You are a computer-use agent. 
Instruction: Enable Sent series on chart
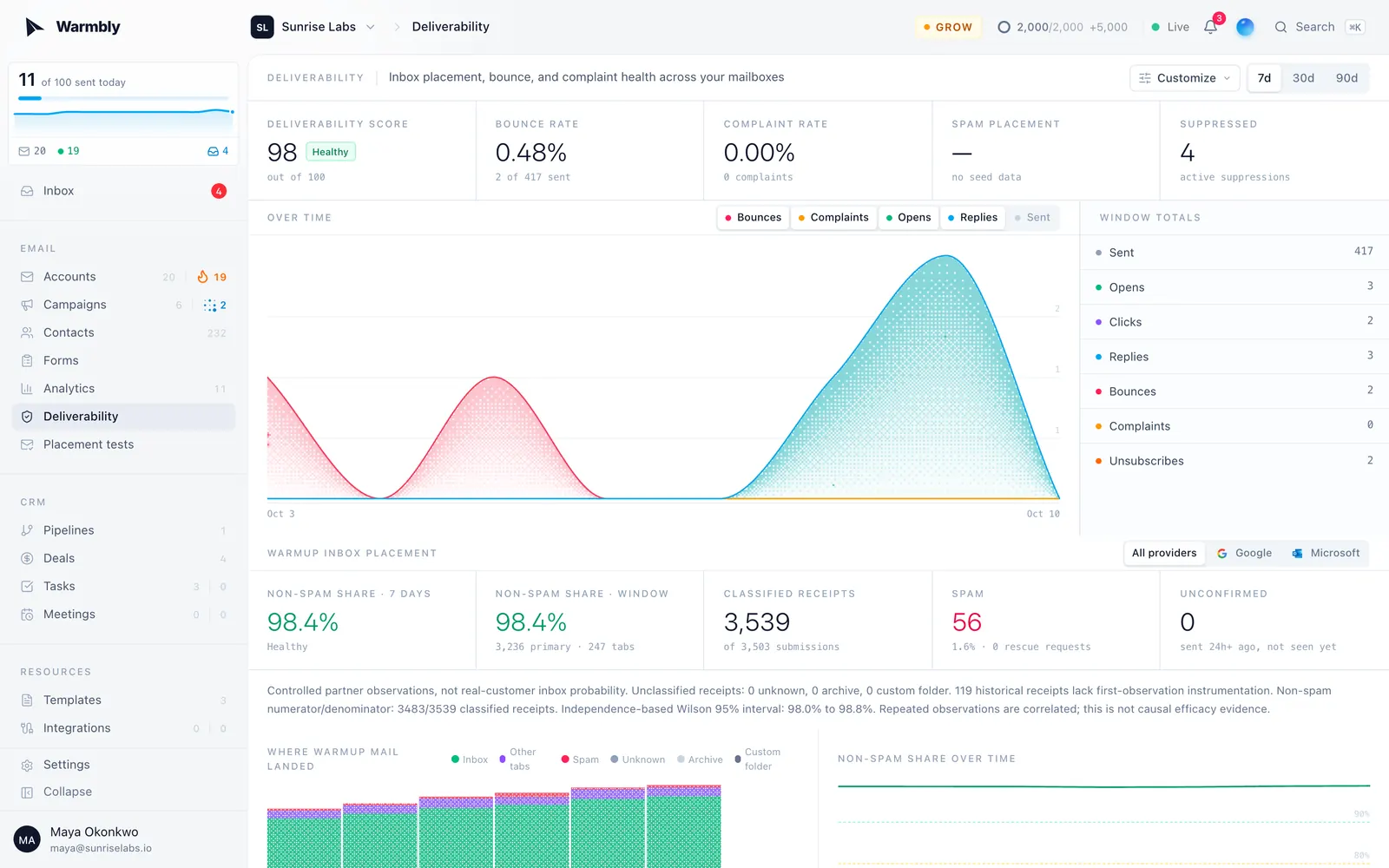(x=1032, y=218)
